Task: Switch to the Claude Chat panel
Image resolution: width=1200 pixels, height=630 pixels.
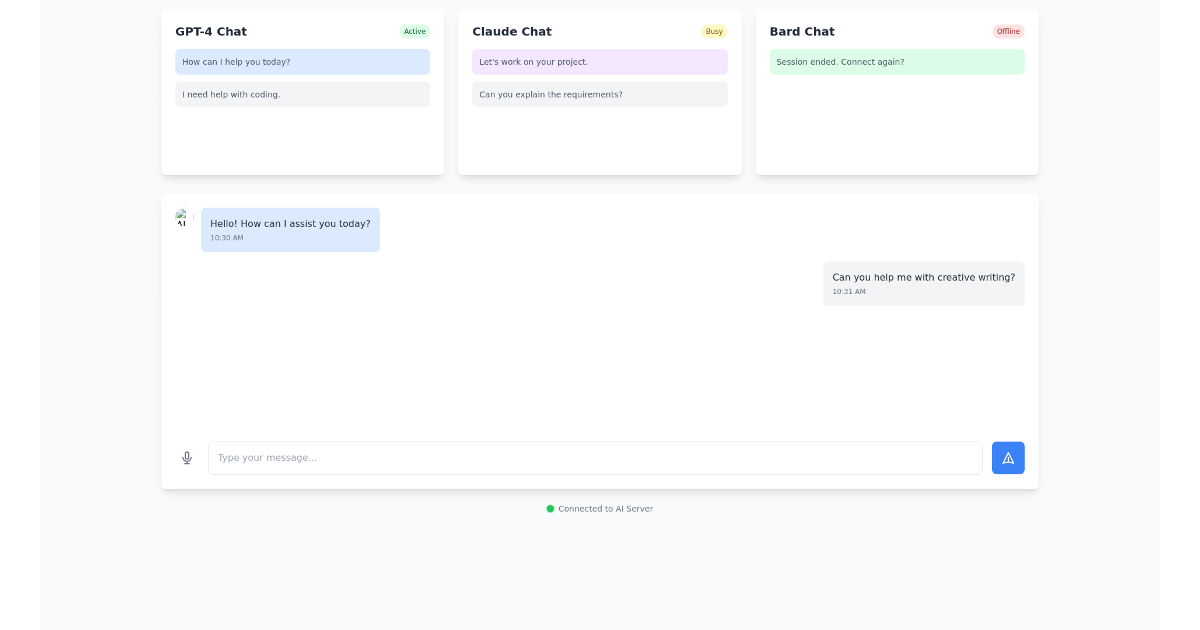Action: tap(512, 31)
